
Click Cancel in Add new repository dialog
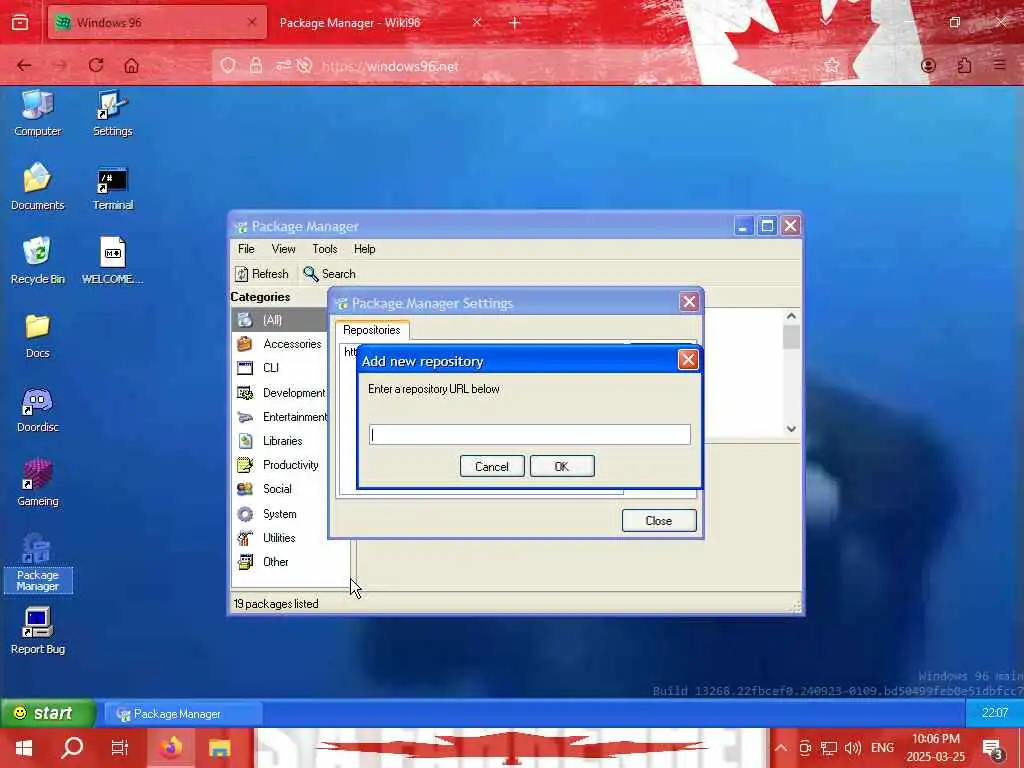tap(492, 466)
